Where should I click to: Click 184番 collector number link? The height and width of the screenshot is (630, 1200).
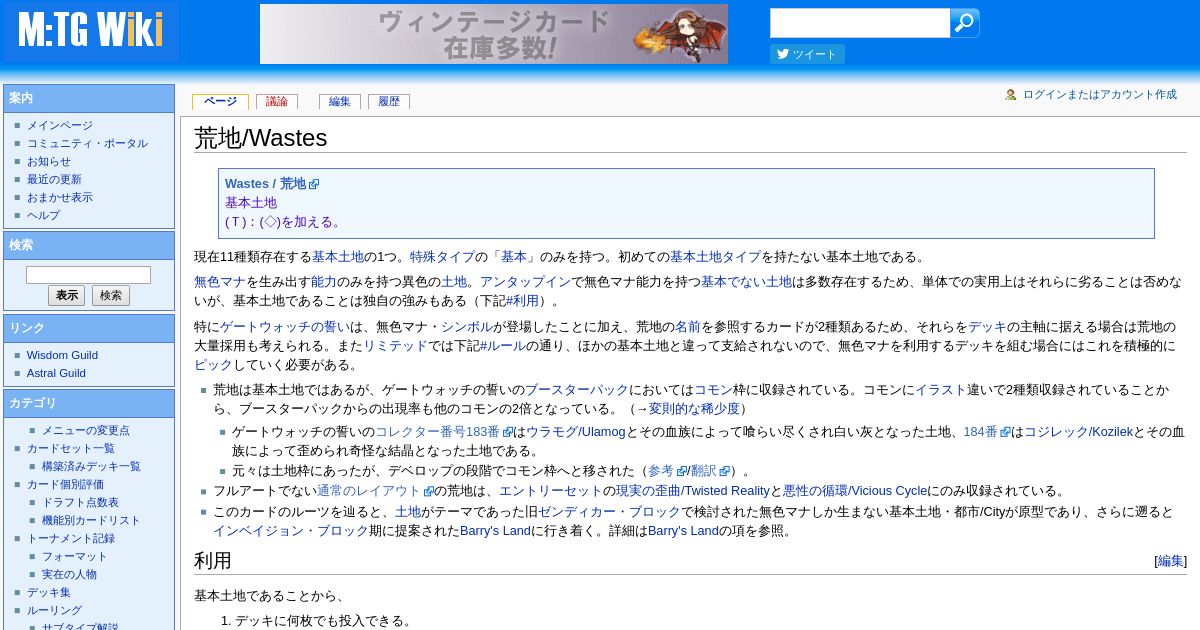pos(980,432)
